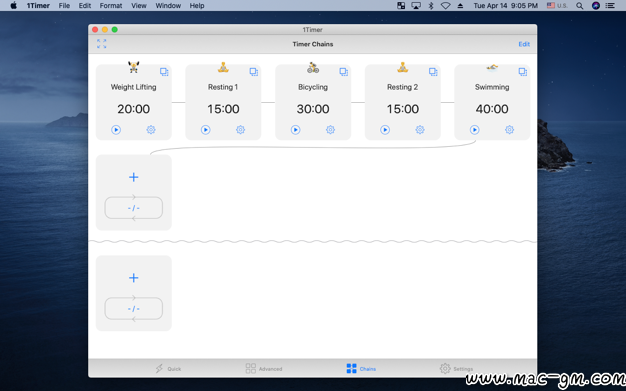Open the AirPlay display menu icon
This screenshot has height=391, width=626.
tap(416, 6)
